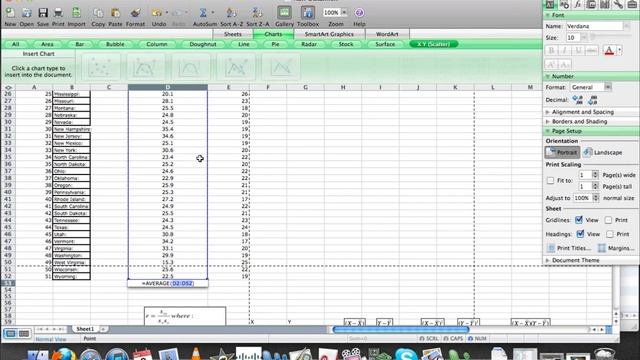Expand the Document Theme section
640x360 pixels.
point(548,260)
